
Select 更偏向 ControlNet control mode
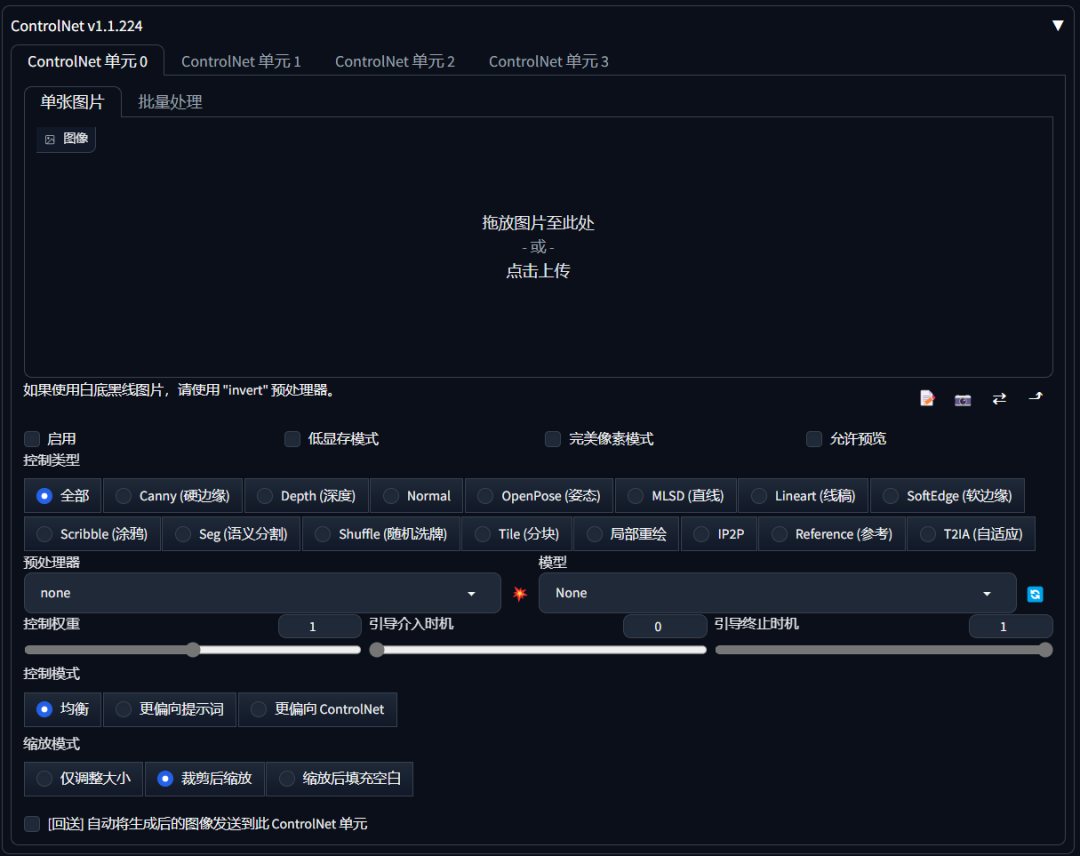point(318,709)
